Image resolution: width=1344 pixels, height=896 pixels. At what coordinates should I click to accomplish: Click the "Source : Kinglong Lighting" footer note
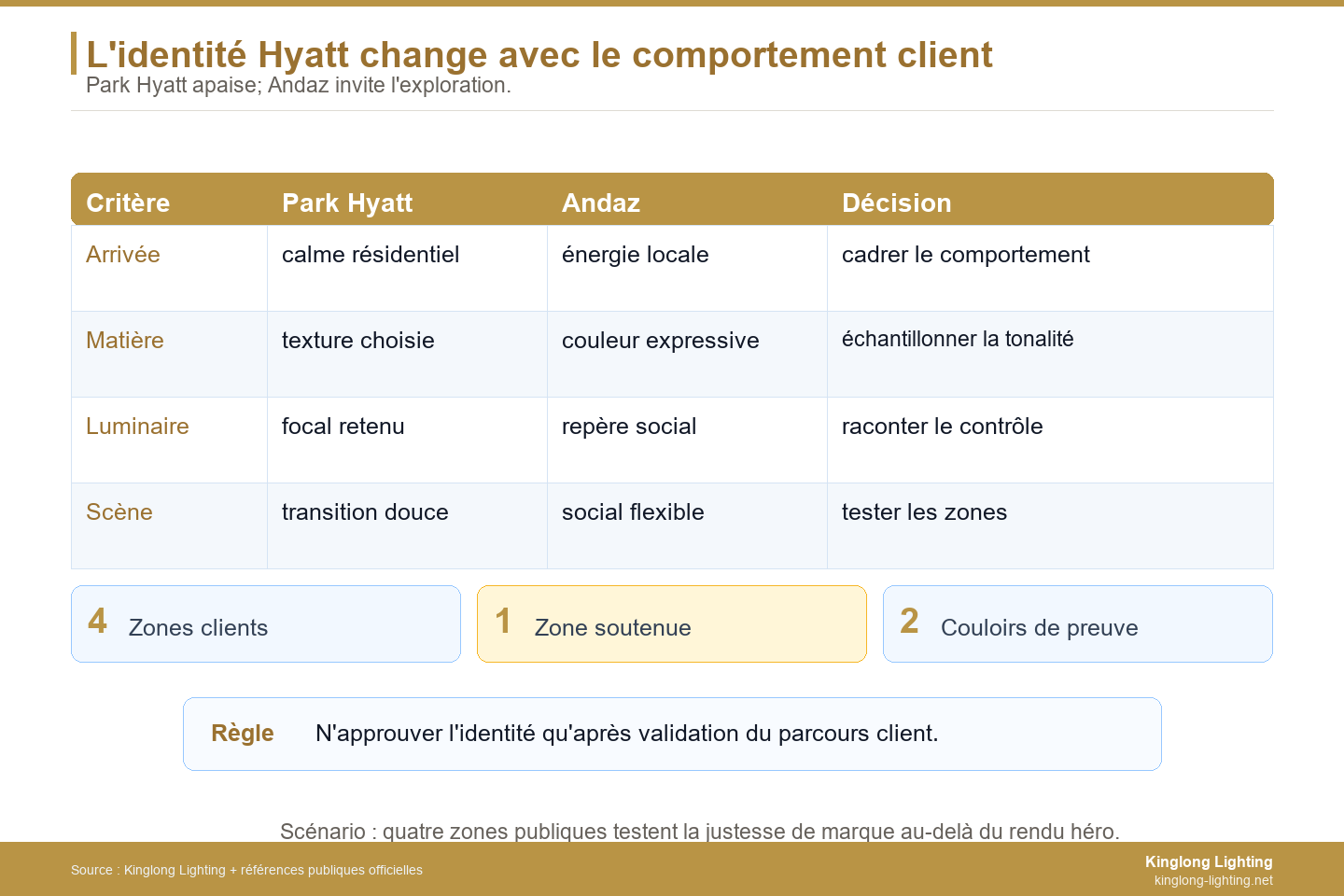tap(246, 870)
